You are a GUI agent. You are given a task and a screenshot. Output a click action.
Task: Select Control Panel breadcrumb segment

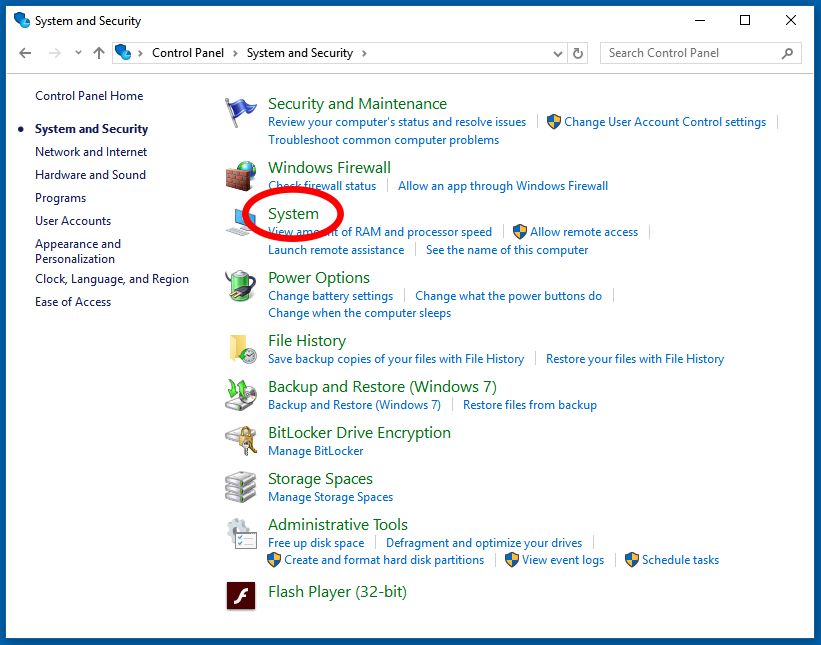pyautogui.click(x=188, y=53)
